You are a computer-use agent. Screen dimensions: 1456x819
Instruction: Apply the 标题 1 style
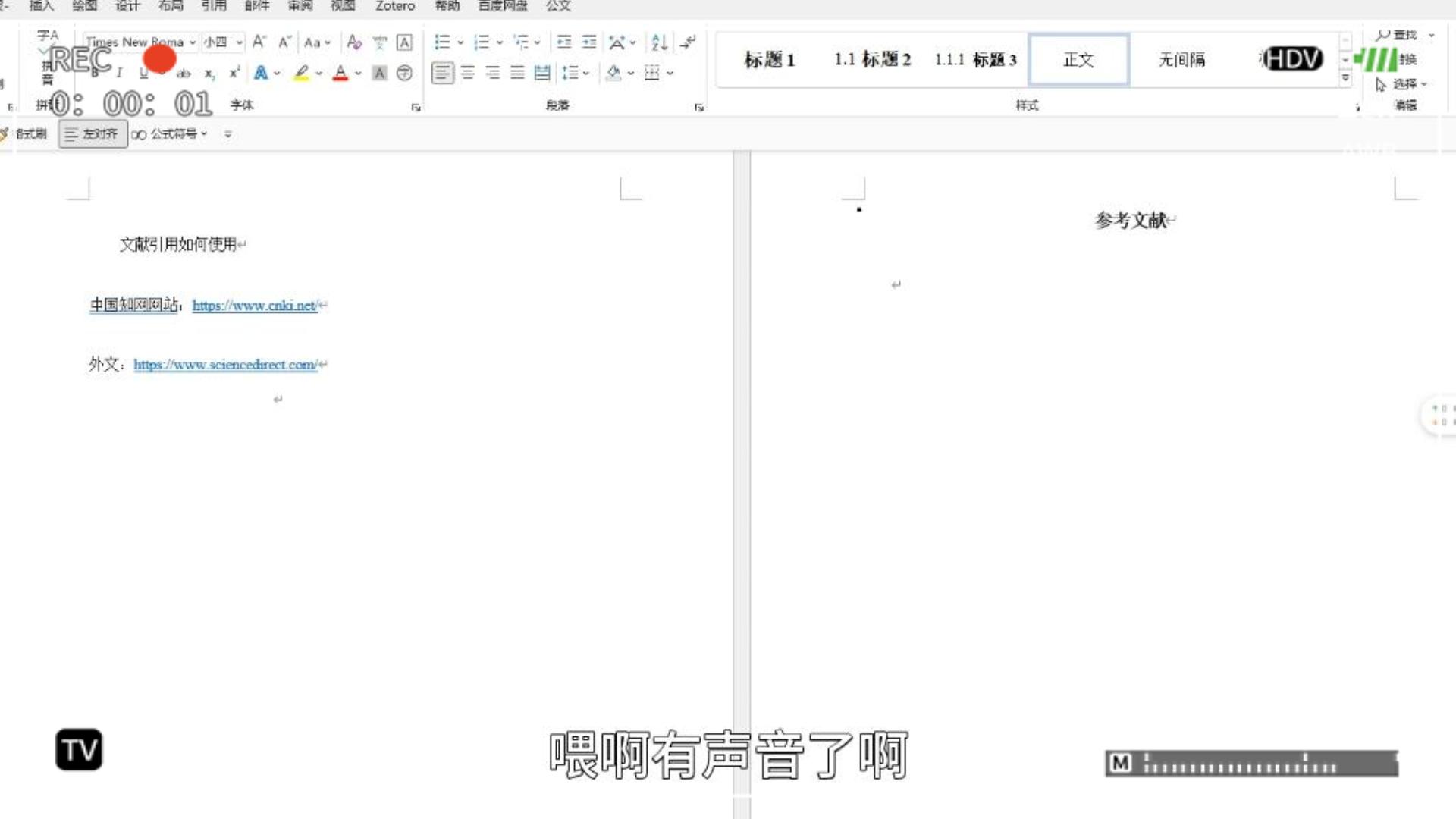tap(769, 60)
